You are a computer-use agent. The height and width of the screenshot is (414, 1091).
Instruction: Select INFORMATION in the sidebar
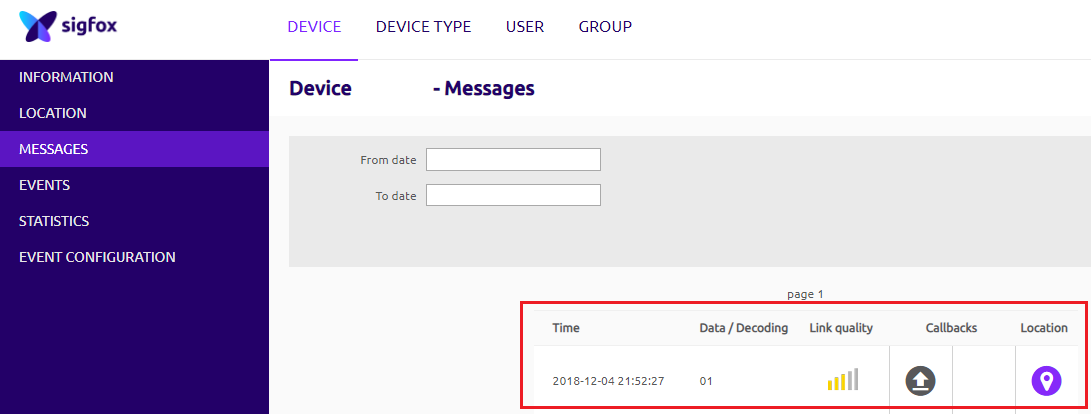134,77
